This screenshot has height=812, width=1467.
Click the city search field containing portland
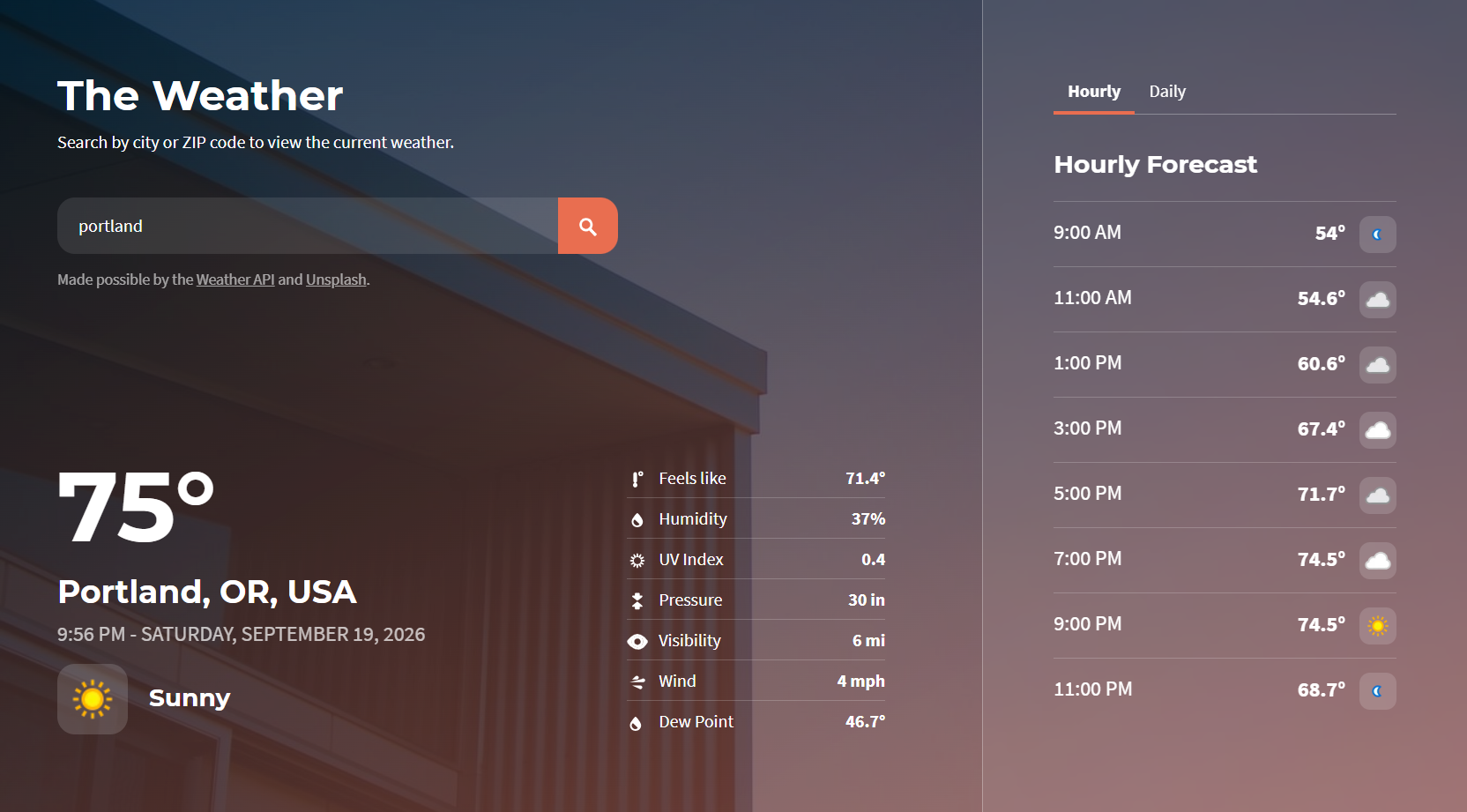[x=308, y=226]
